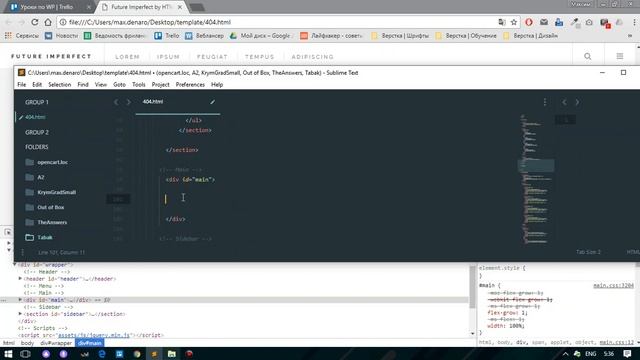Bookmark this page with the star icon
The height and width of the screenshot is (360, 640).
(514, 22)
